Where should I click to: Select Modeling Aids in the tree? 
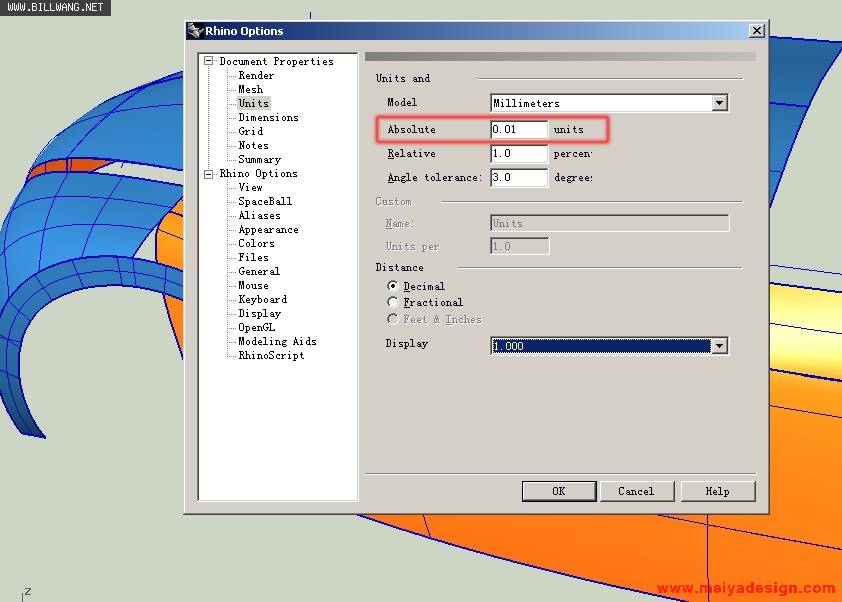277,341
